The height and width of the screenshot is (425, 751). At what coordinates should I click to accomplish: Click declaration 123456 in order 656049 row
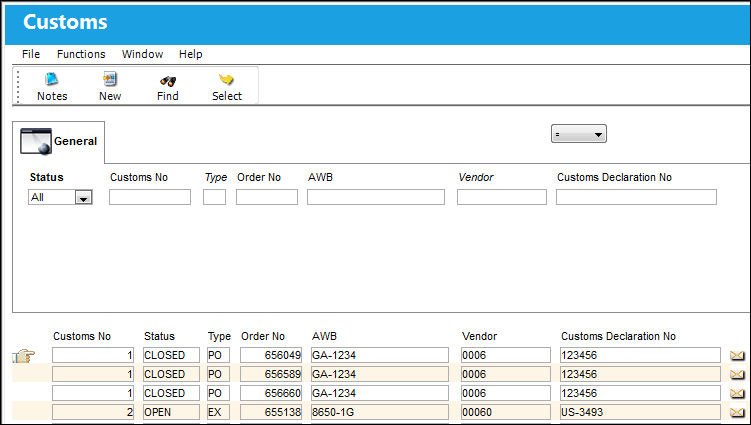640,356
